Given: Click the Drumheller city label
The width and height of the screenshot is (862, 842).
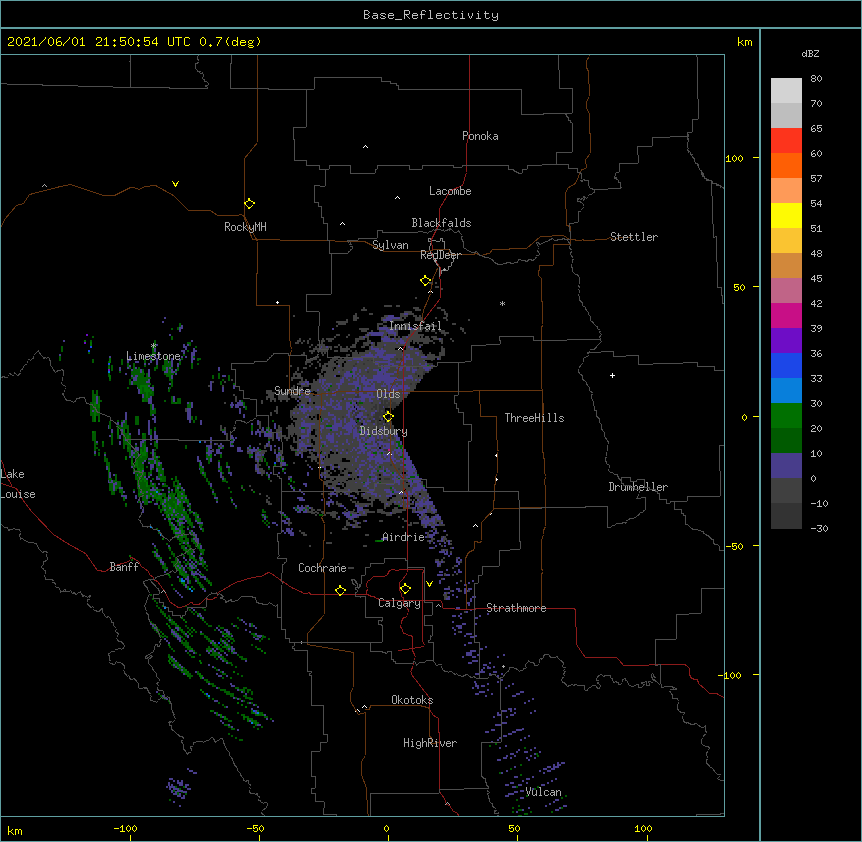Looking at the screenshot, I should [x=638, y=487].
